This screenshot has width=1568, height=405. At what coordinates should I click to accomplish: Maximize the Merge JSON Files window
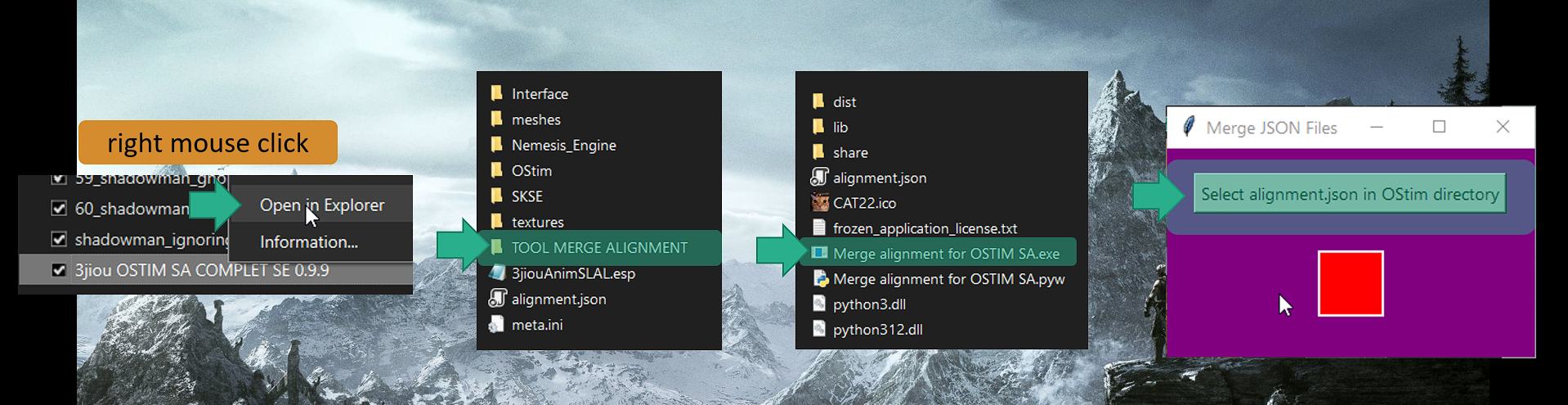tap(1439, 127)
